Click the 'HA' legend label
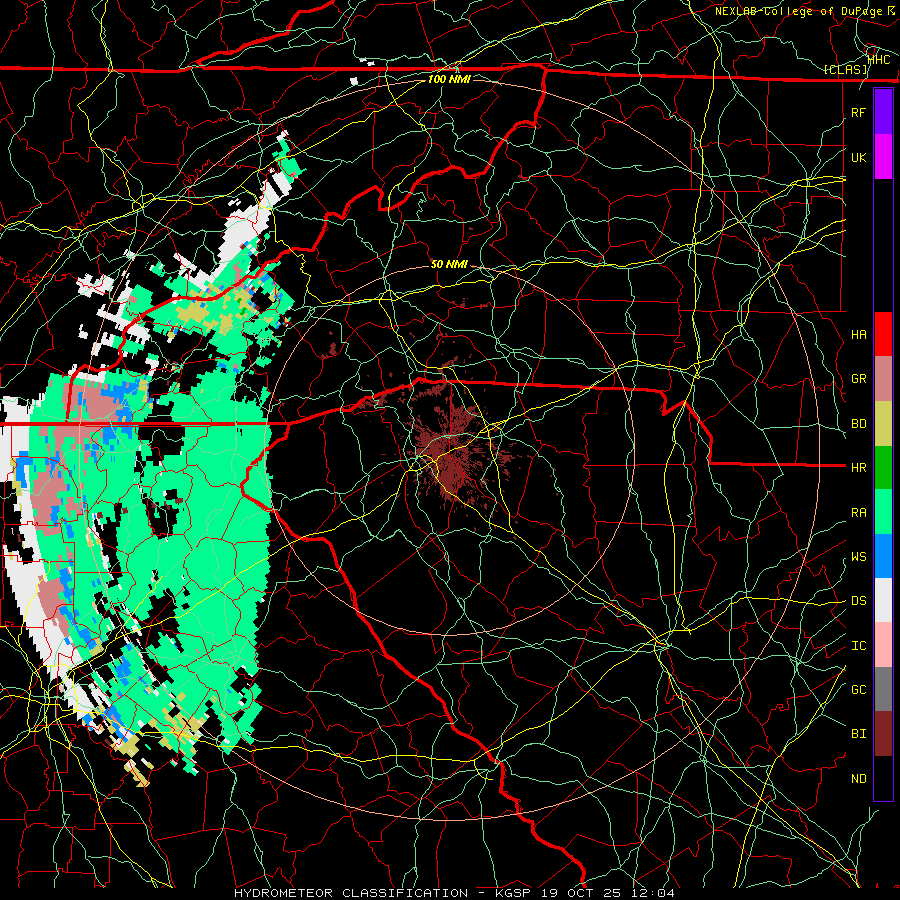The height and width of the screenshot is (900, 900). 858,335
